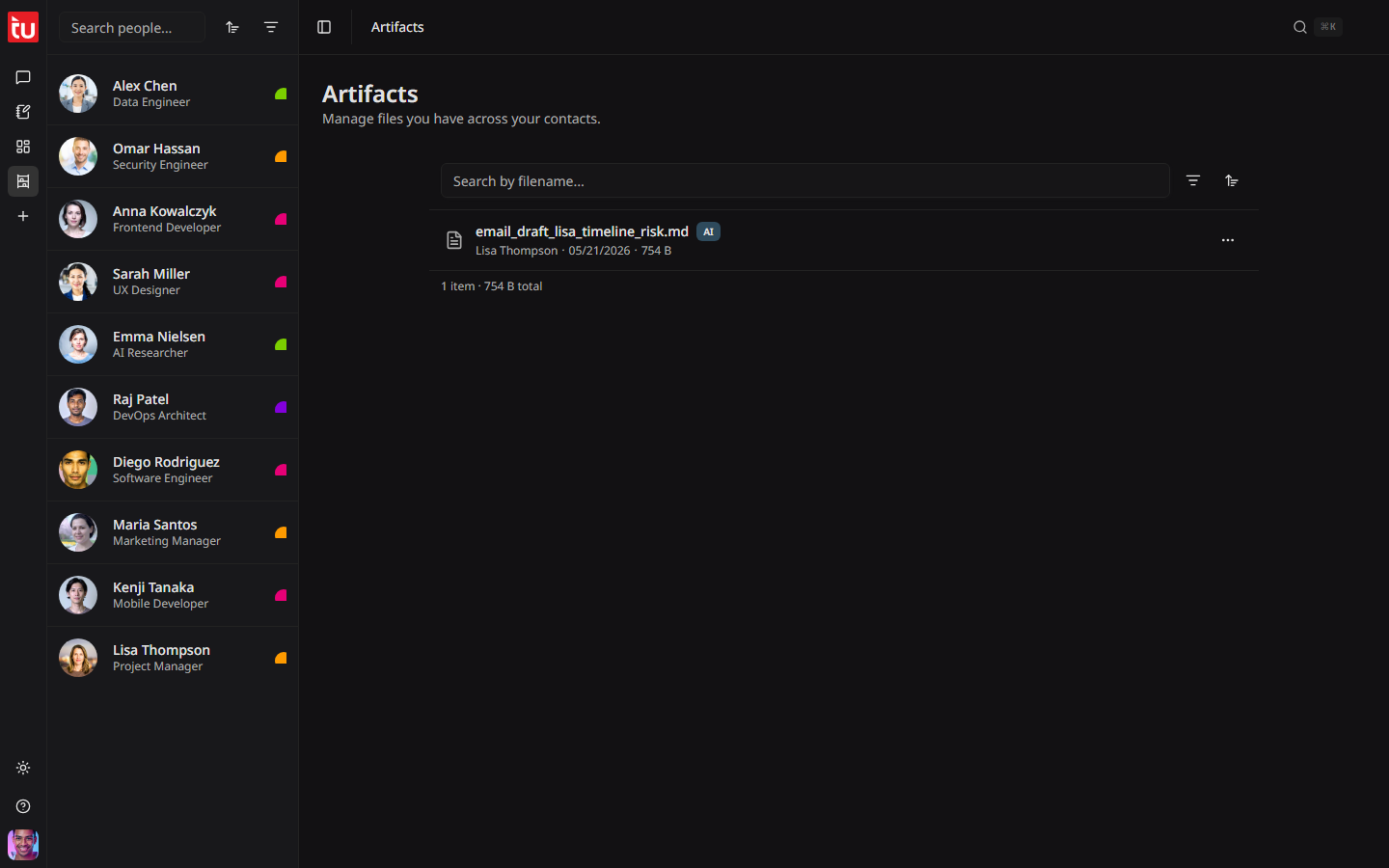The height and width of the screenshot is (868, 1389).
Task: Open the chat icon in left rail
Action: pos(23,77)
